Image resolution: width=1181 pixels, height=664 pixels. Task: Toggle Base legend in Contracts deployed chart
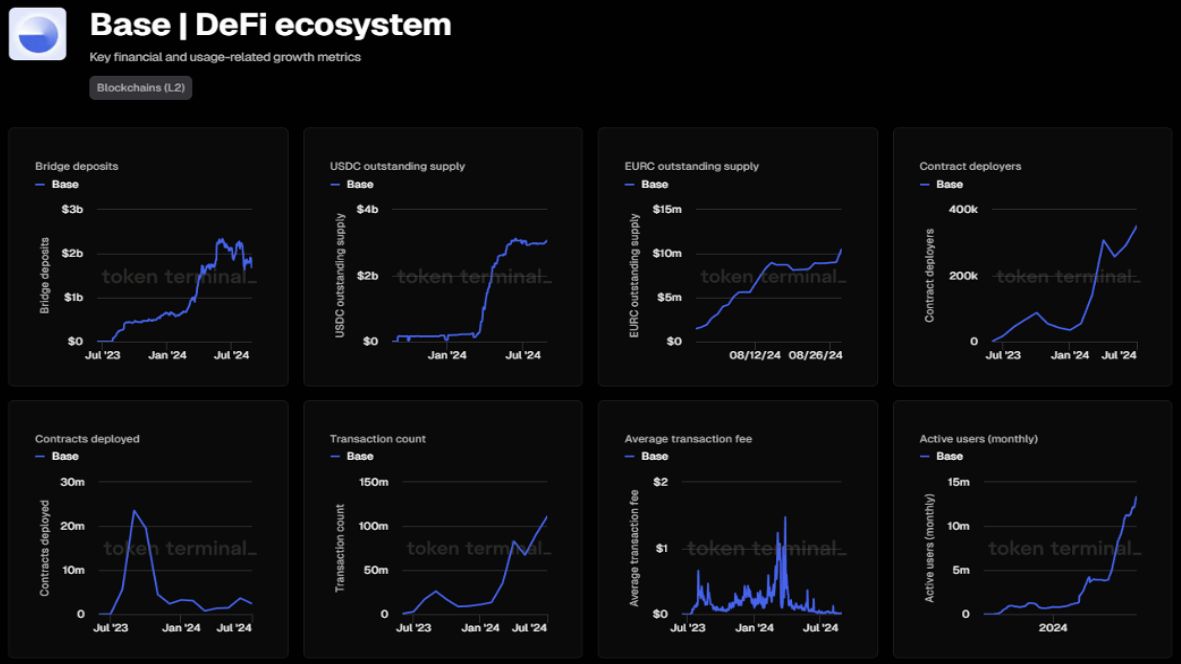(x=57, y=456)
